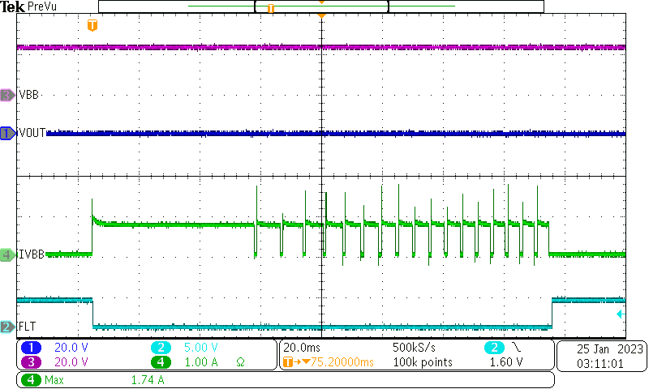
Task: Click the PreVu status label
Action: (x=42, y=7)
